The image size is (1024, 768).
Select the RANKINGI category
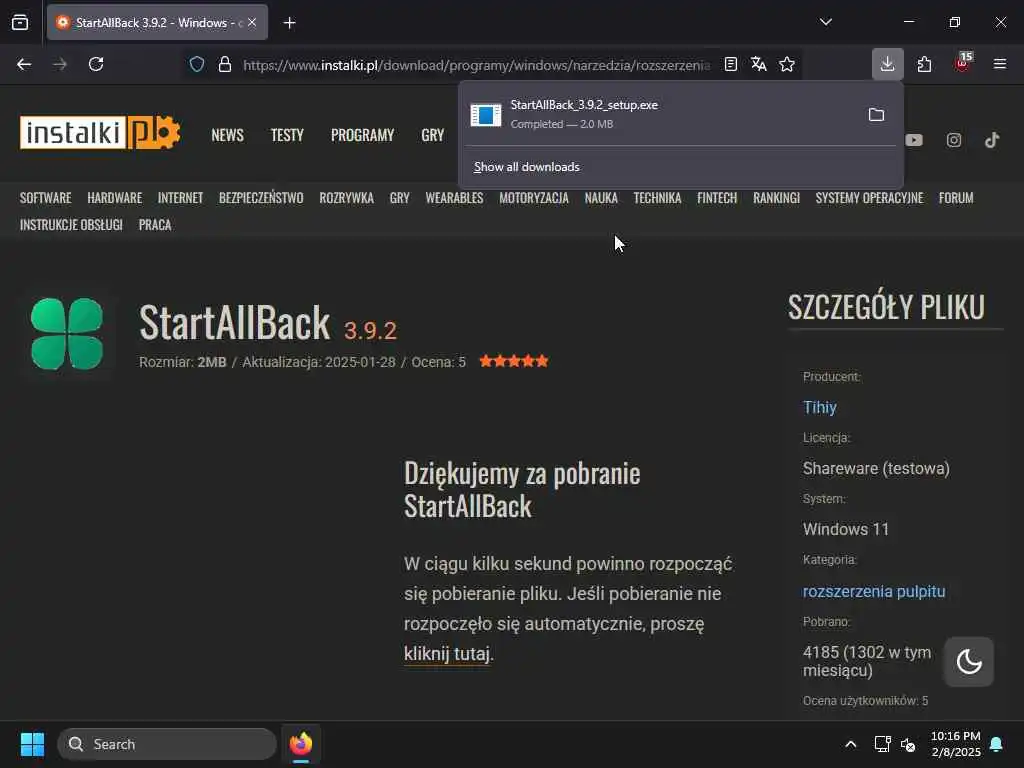(776, 198)
